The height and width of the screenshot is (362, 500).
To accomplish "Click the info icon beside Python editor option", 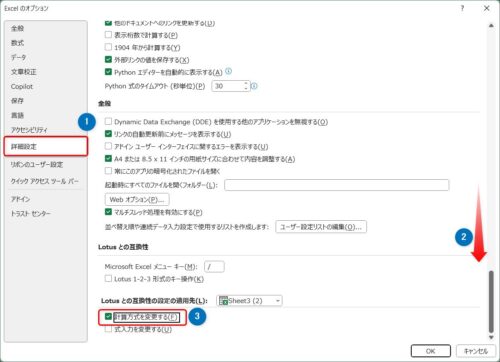I will tap(228, 71).
